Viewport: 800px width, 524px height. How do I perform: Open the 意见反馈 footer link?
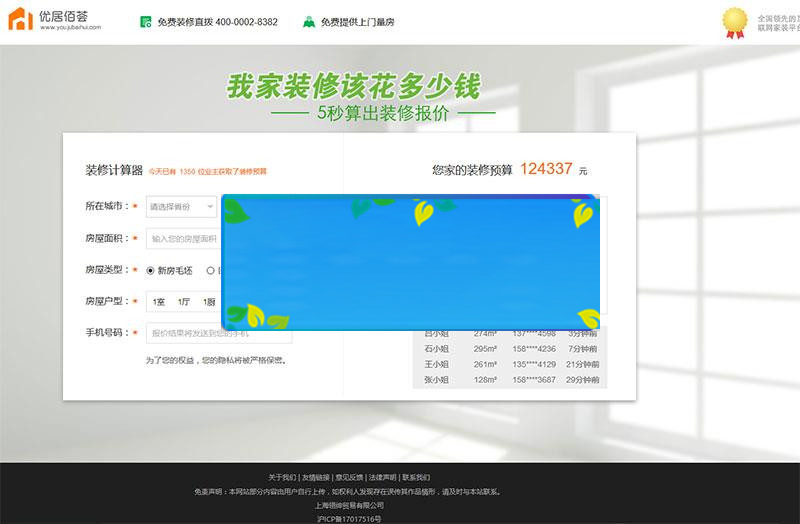[348, 477]
